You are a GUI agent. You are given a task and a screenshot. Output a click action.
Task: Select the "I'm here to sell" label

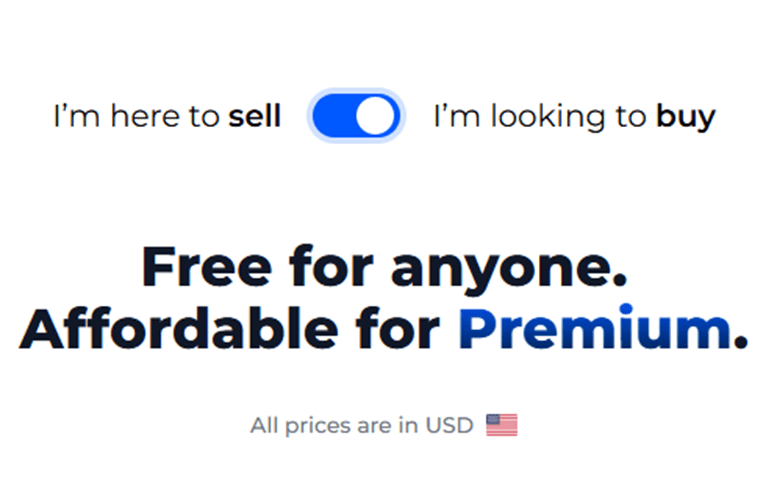(x=167, y=117)
